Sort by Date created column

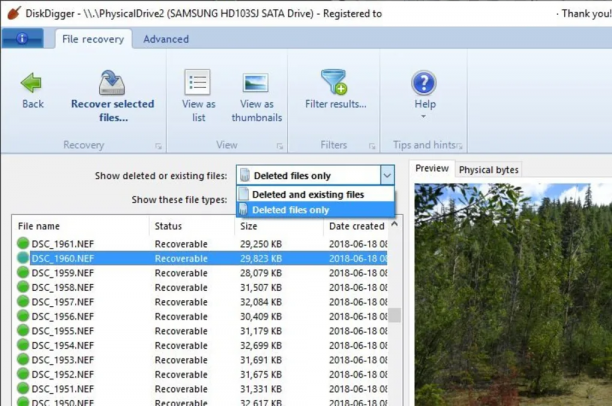357,226
